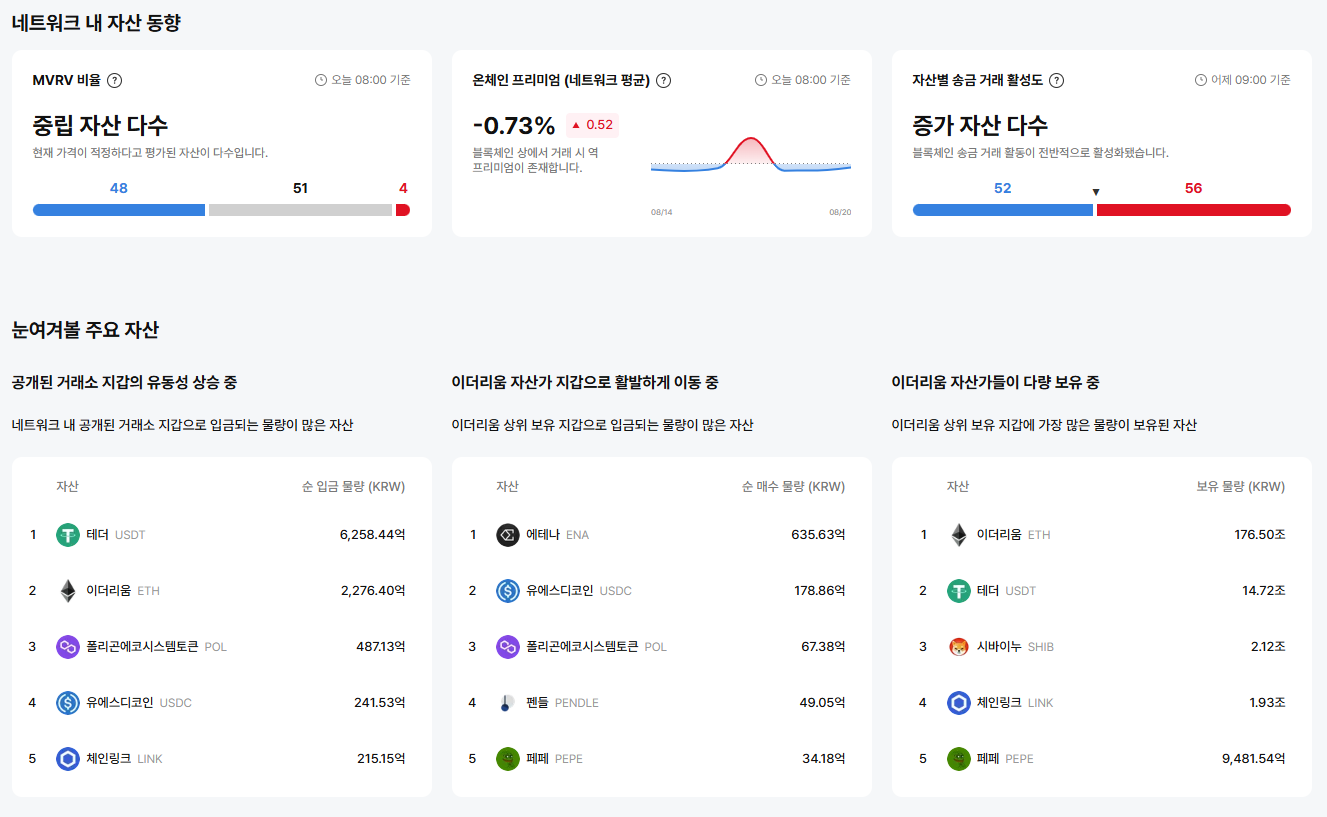This screenshot has height=817, width=1327.
Task: Click Ethereum icon in 순 입금 물량 list
Action: pyautogui.click(x=68, y=591)
